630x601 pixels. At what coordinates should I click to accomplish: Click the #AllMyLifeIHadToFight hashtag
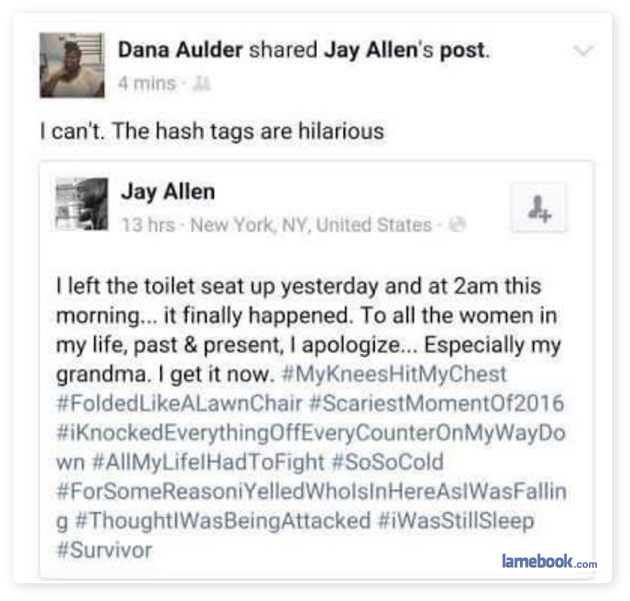[208, 462]
